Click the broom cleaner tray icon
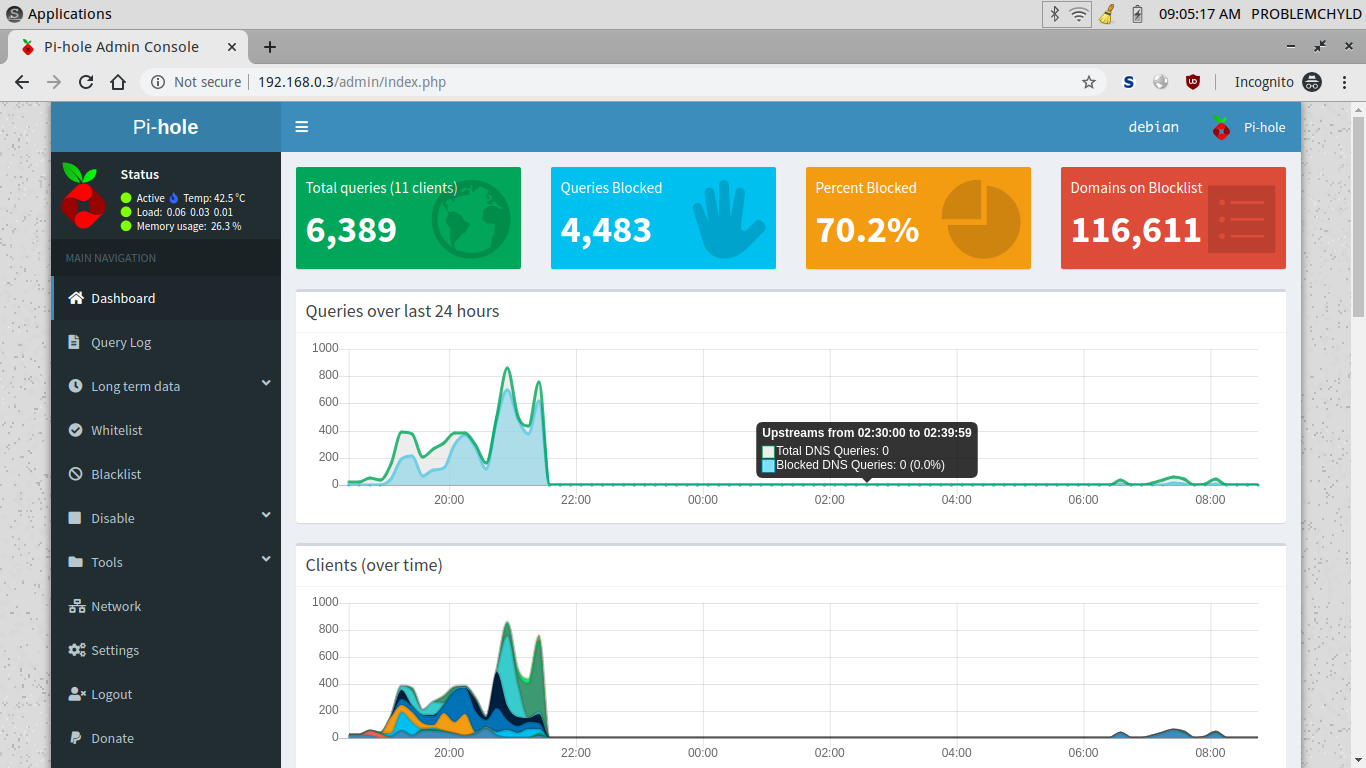The image size is (1366, 768). point(1107,14)
